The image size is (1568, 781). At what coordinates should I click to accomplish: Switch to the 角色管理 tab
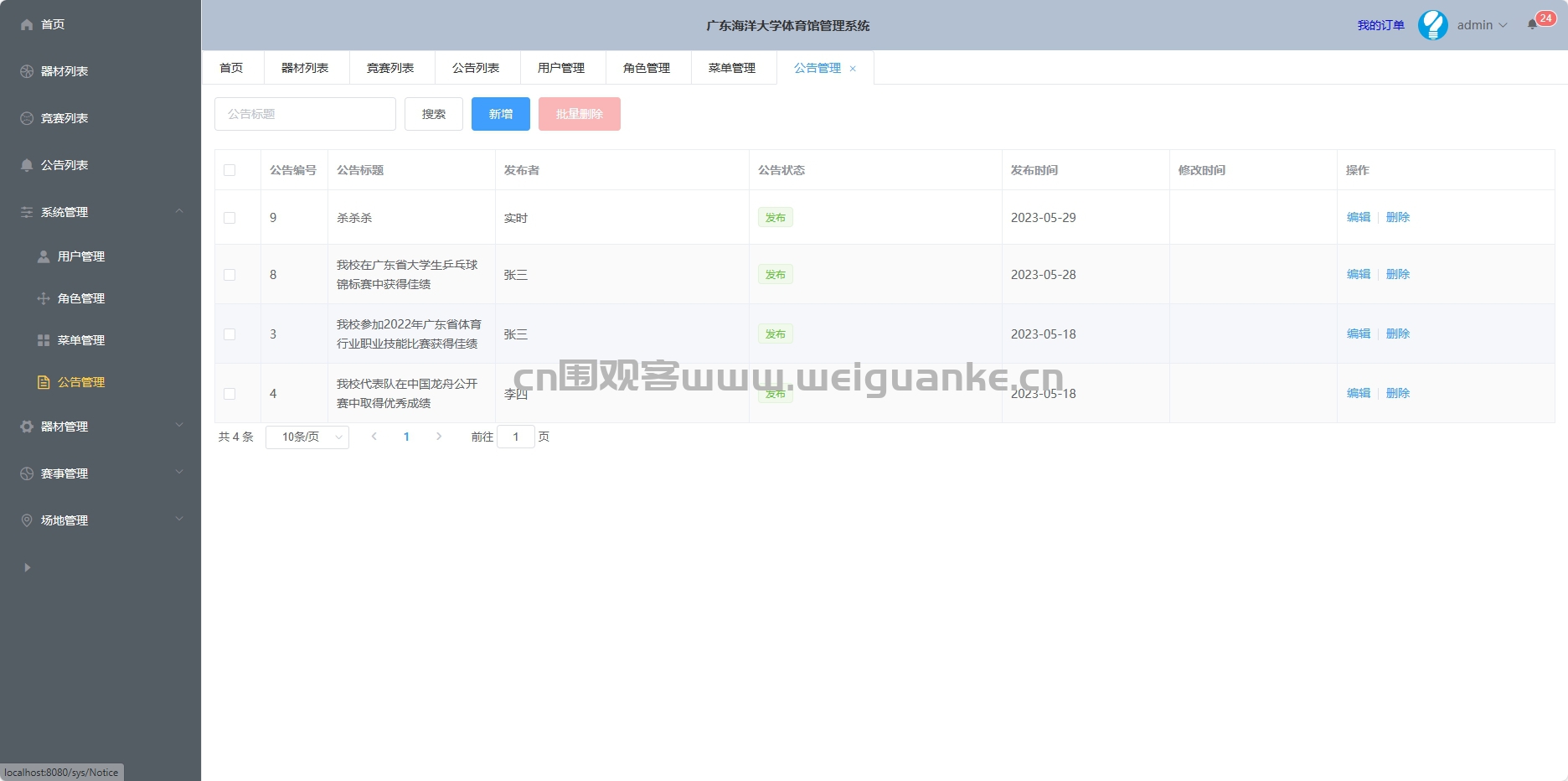647,68
